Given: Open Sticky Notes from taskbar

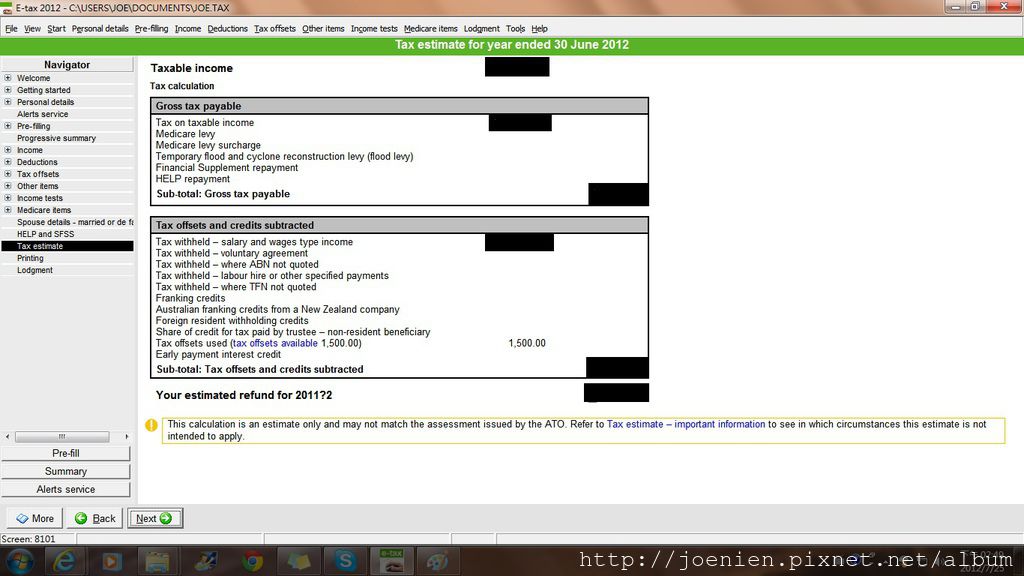Looking at the screenshot, I should point(298,561).
